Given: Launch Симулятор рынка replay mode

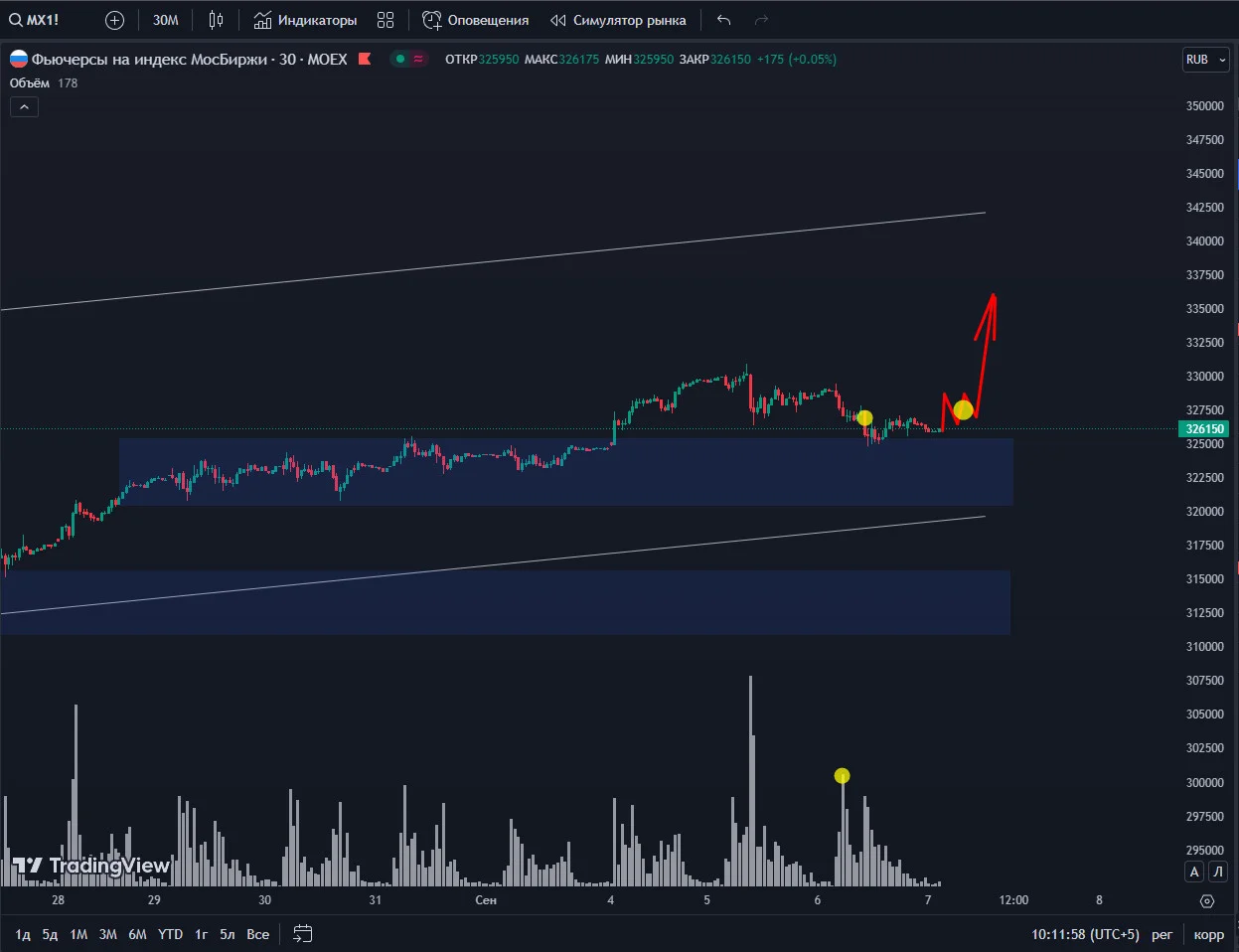Looking at the screenshot, I should coord(618,20).
